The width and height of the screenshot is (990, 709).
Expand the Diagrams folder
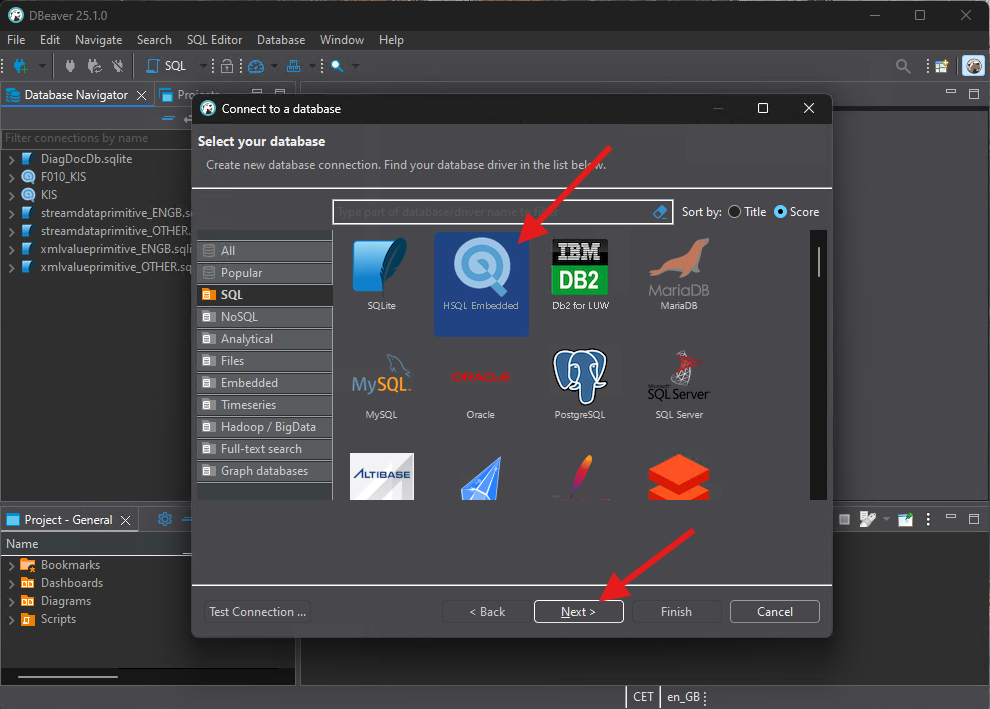tap(11, 602)
